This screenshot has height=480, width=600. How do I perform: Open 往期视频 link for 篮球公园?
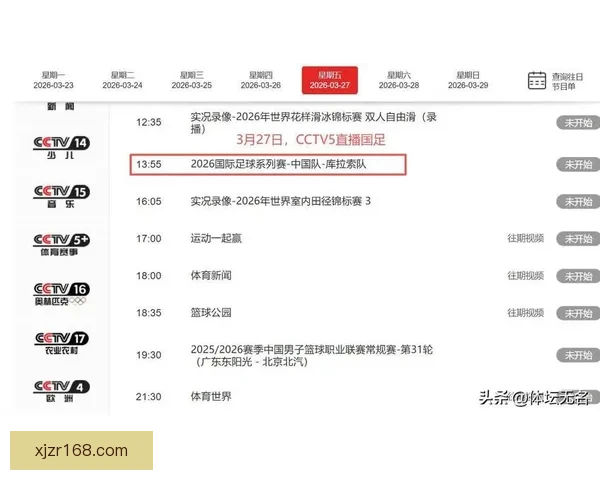click(525, 313)
